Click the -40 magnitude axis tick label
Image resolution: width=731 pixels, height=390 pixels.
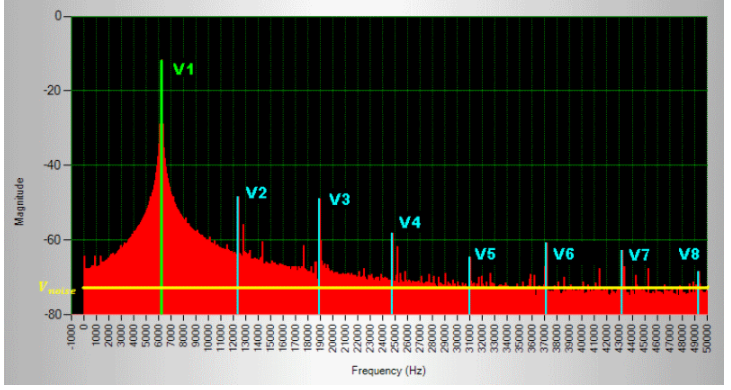click(52, 165)
